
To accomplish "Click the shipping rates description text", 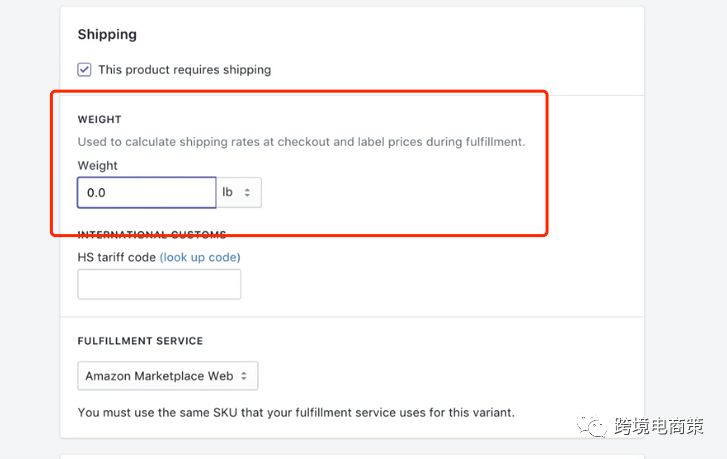I will pyautogui.click(x=301, y=142).
